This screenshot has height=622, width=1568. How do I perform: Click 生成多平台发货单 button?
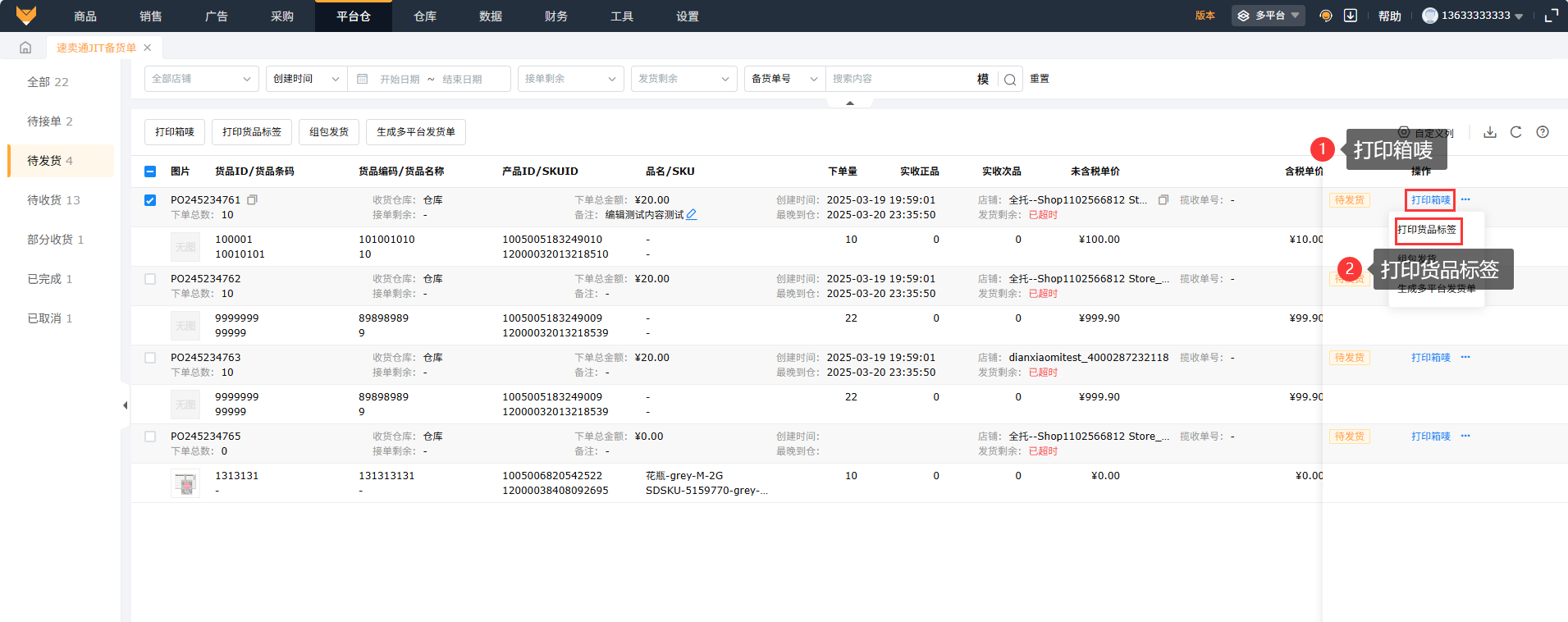click(416, 132)
